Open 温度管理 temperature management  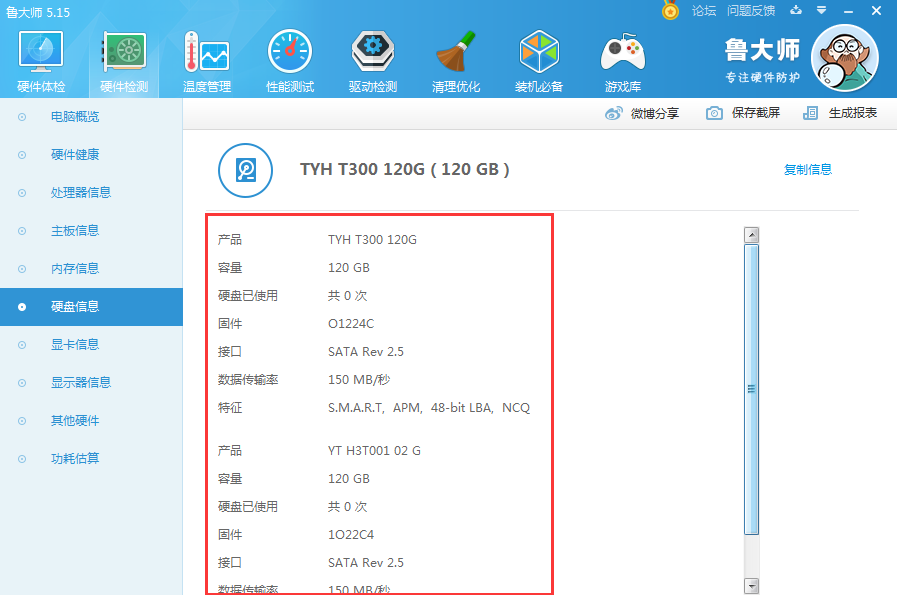[207, 61]
